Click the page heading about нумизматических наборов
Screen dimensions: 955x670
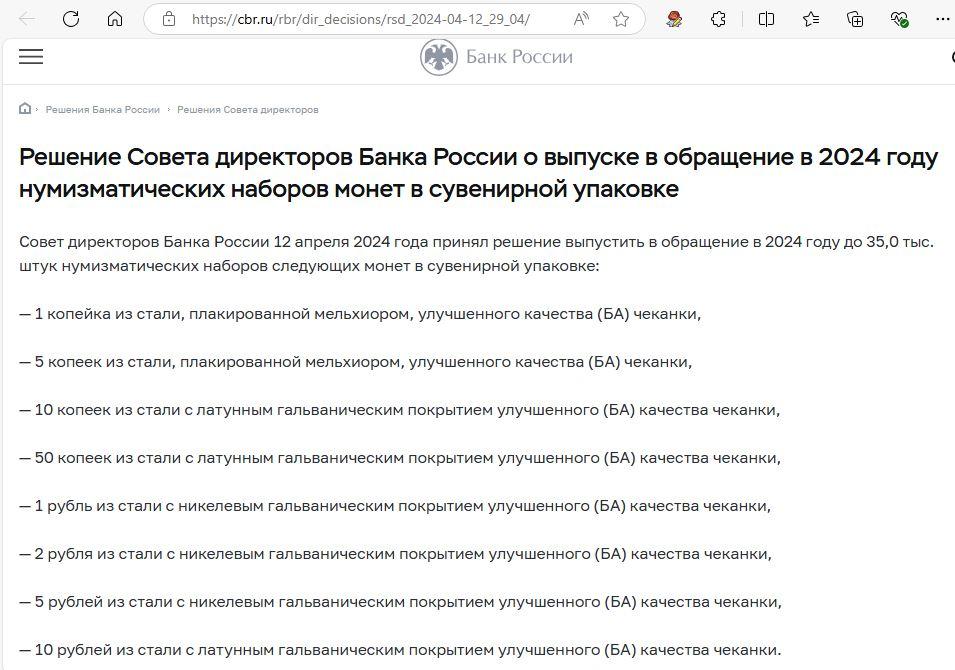(x=478, y=173)
